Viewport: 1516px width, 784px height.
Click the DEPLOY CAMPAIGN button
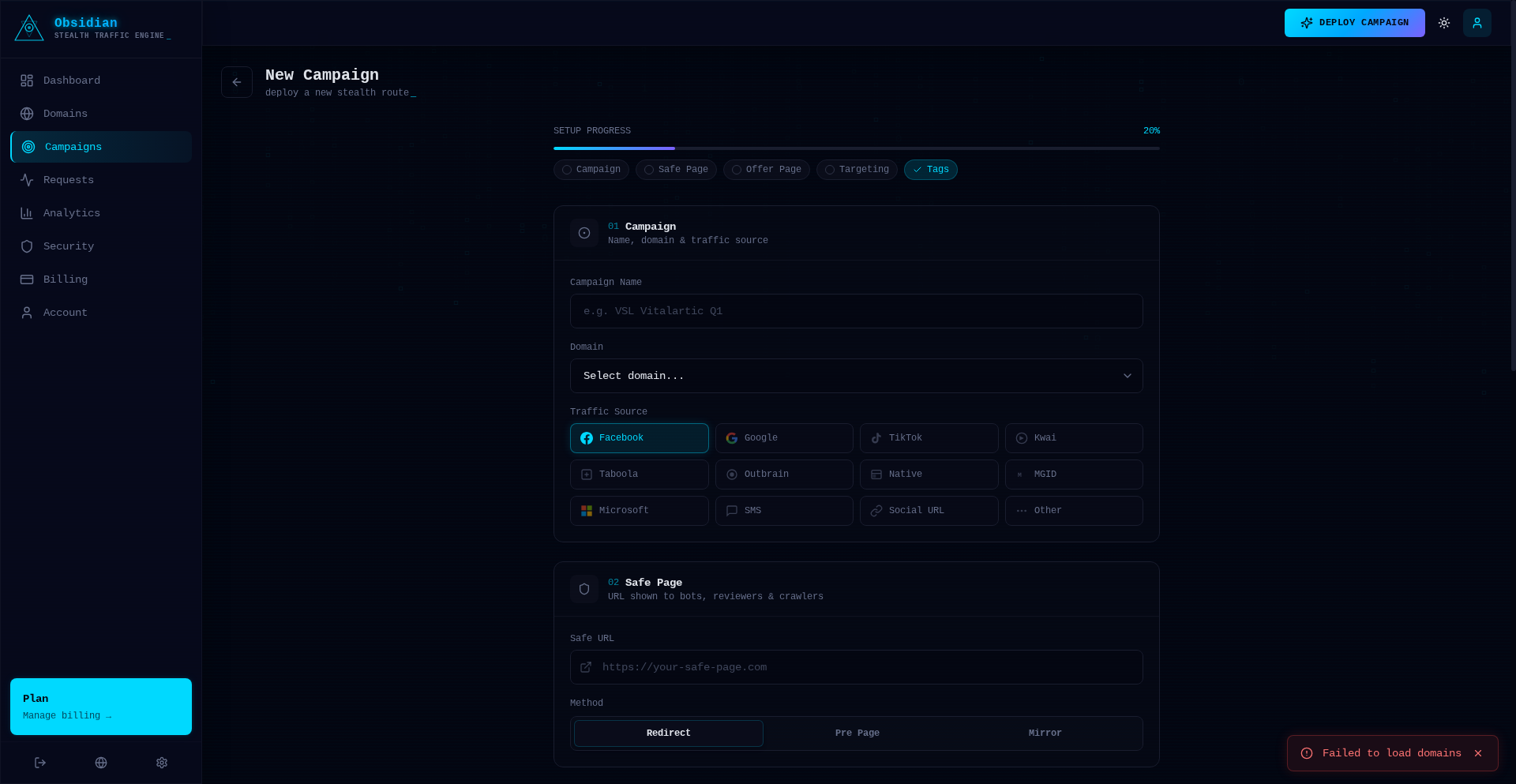tap(1354, 23)
